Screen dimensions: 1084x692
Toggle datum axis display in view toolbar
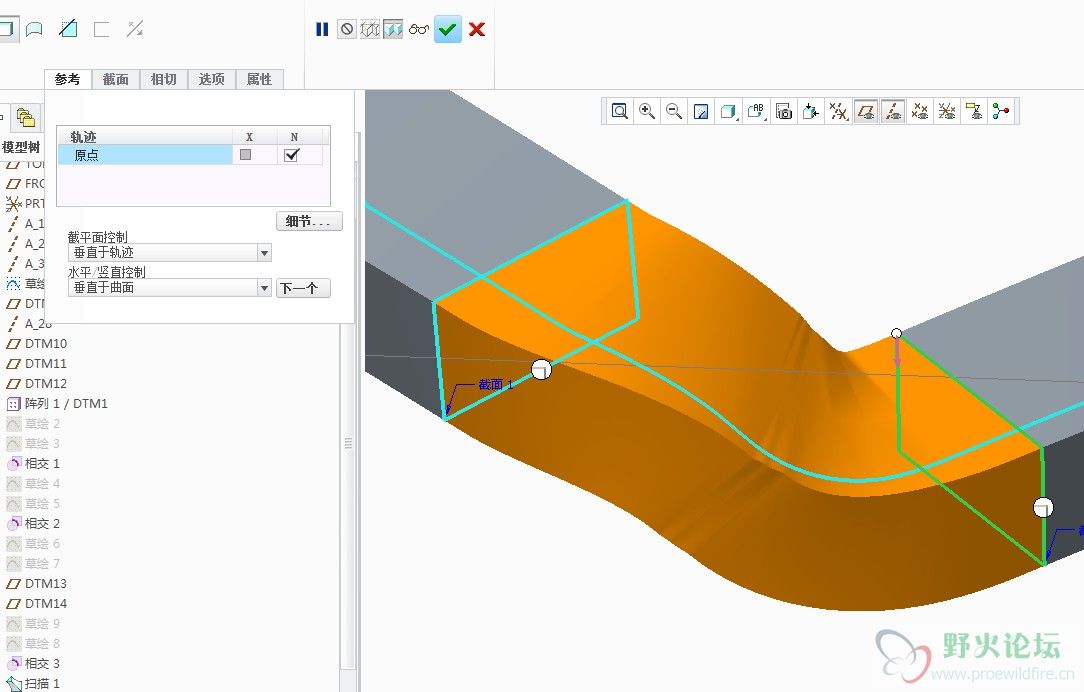[x=893, y=111]
